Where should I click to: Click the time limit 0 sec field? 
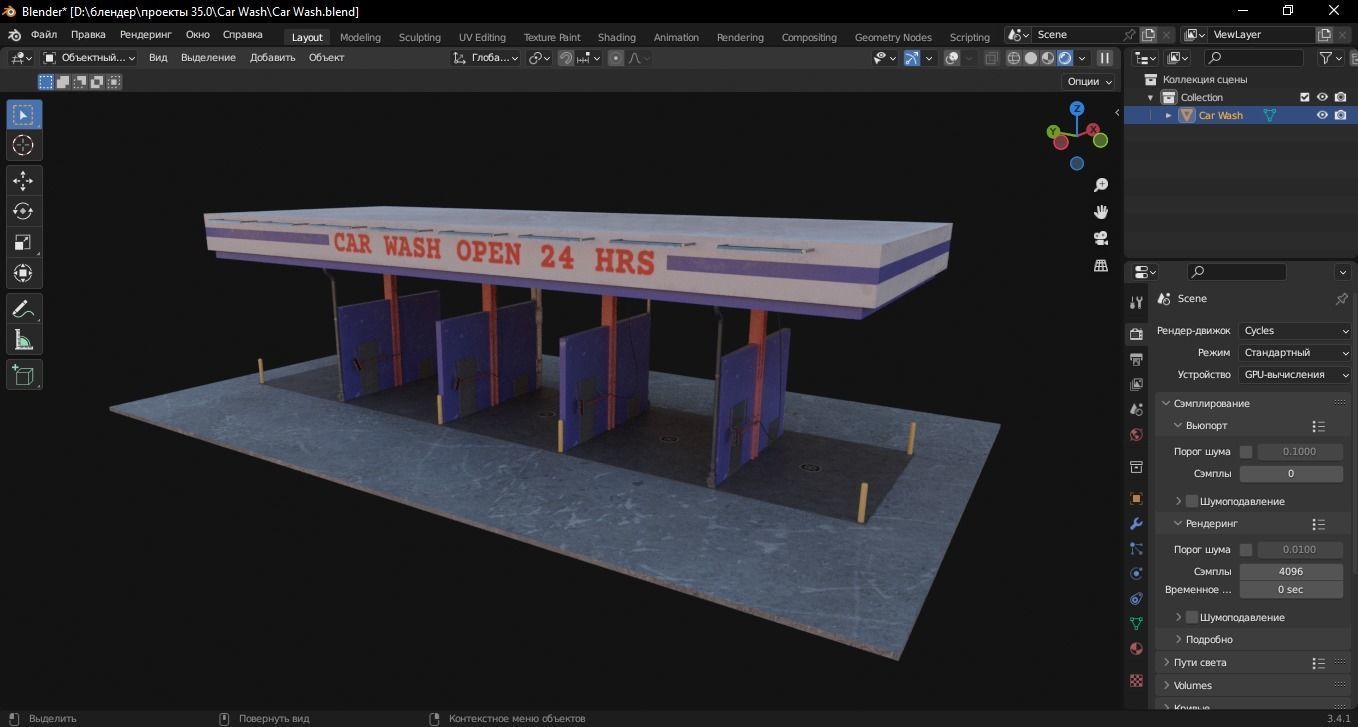click(1291, 590)
